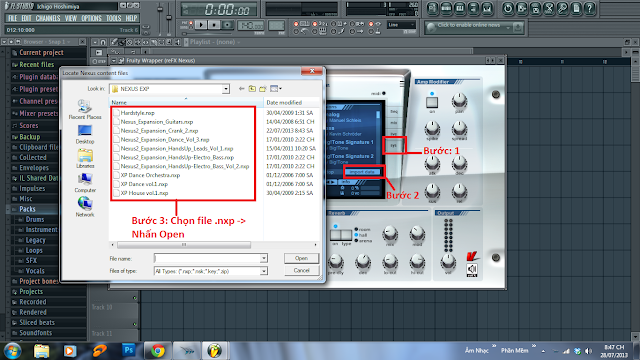Create a new folder in file dialog

(263, 89)
